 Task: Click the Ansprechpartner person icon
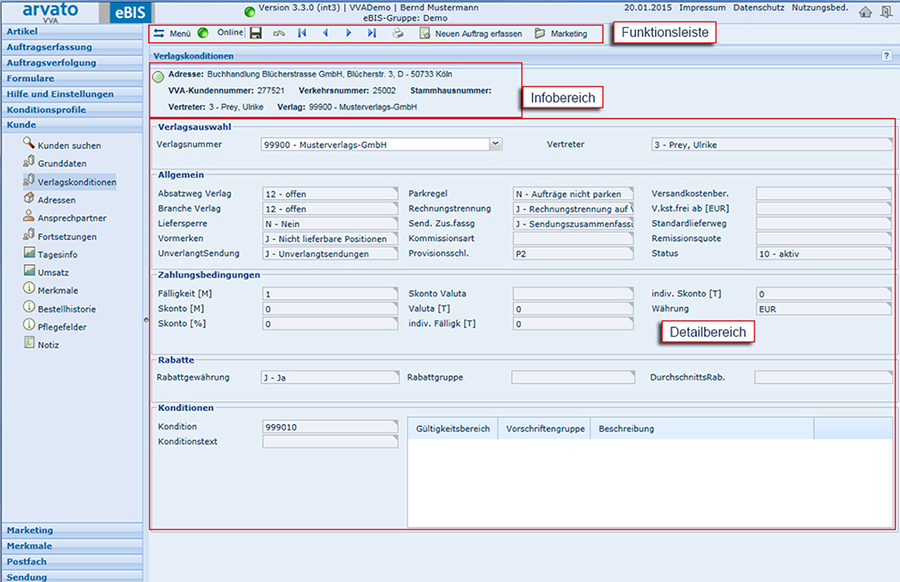click(29, 216)
